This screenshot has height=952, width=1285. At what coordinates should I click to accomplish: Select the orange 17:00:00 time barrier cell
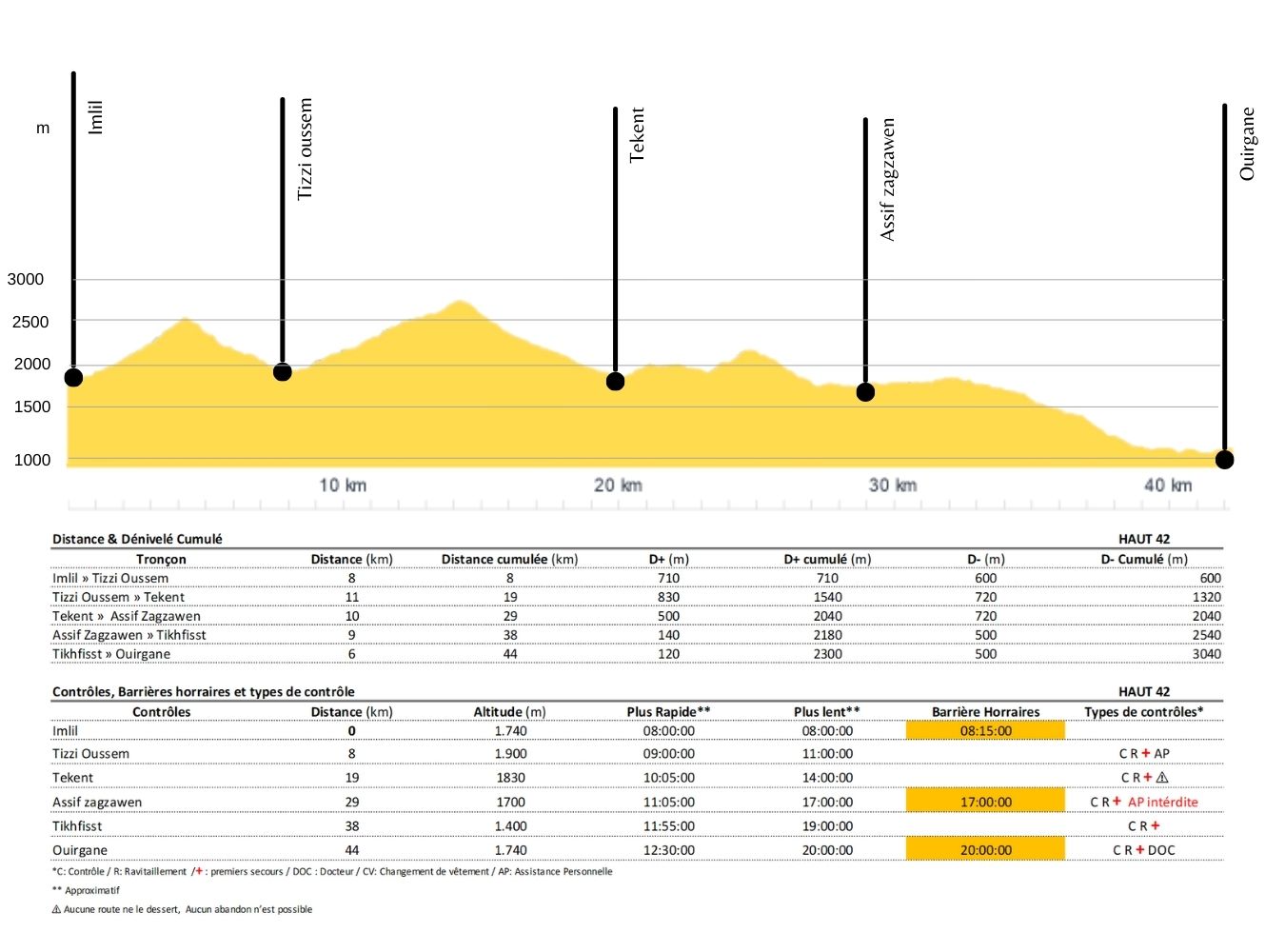tap(985, 802)
